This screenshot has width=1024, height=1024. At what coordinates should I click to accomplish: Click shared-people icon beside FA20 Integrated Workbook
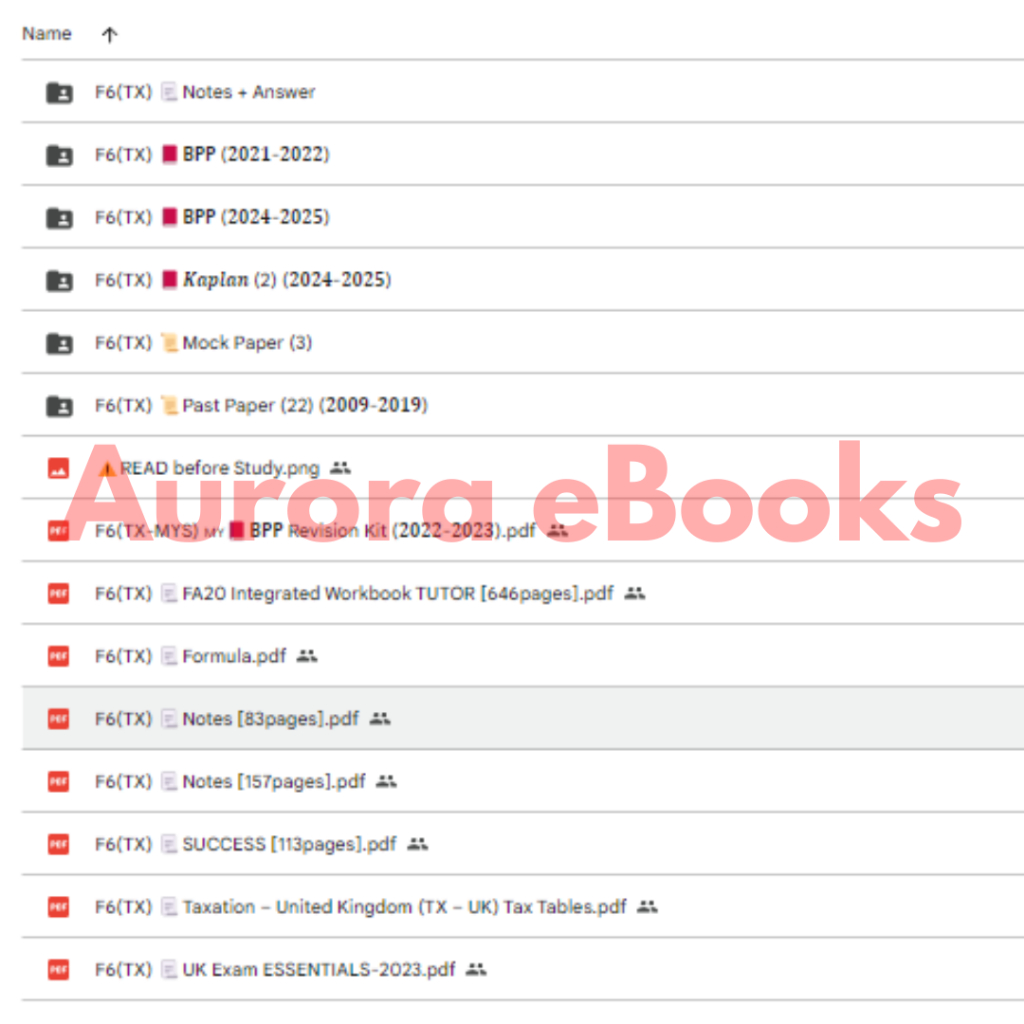(635, 593)
